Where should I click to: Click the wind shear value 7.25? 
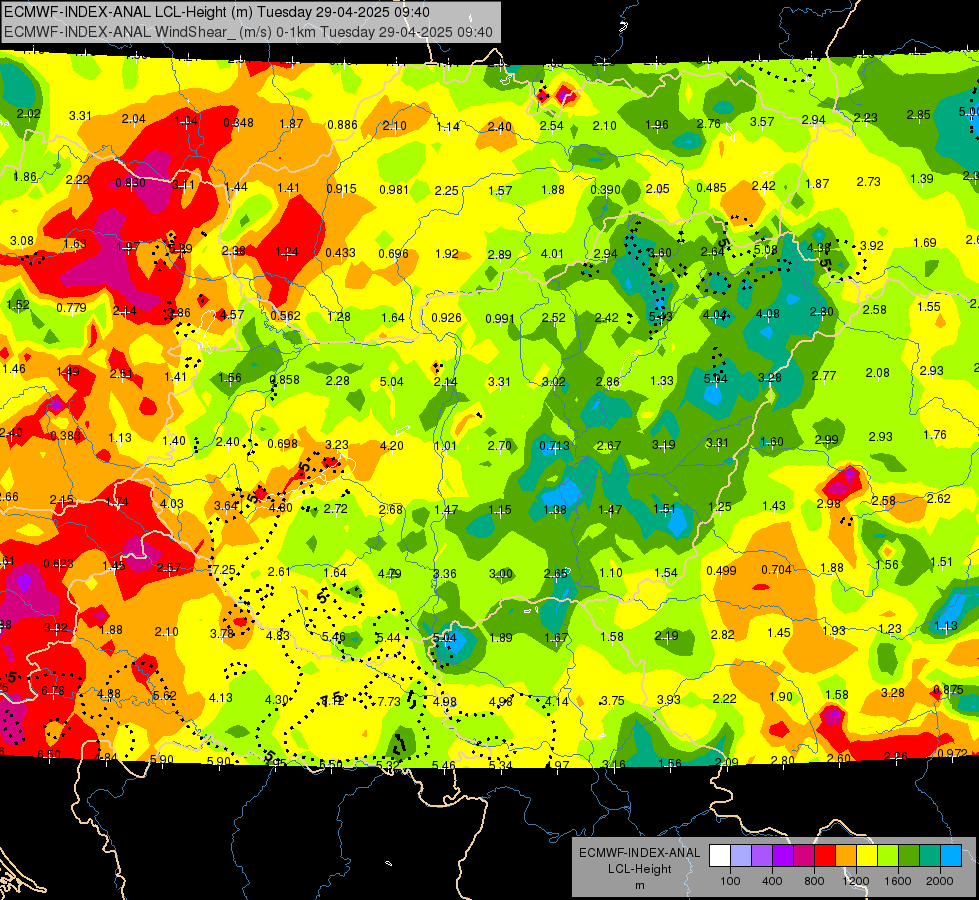click(224, 570)
